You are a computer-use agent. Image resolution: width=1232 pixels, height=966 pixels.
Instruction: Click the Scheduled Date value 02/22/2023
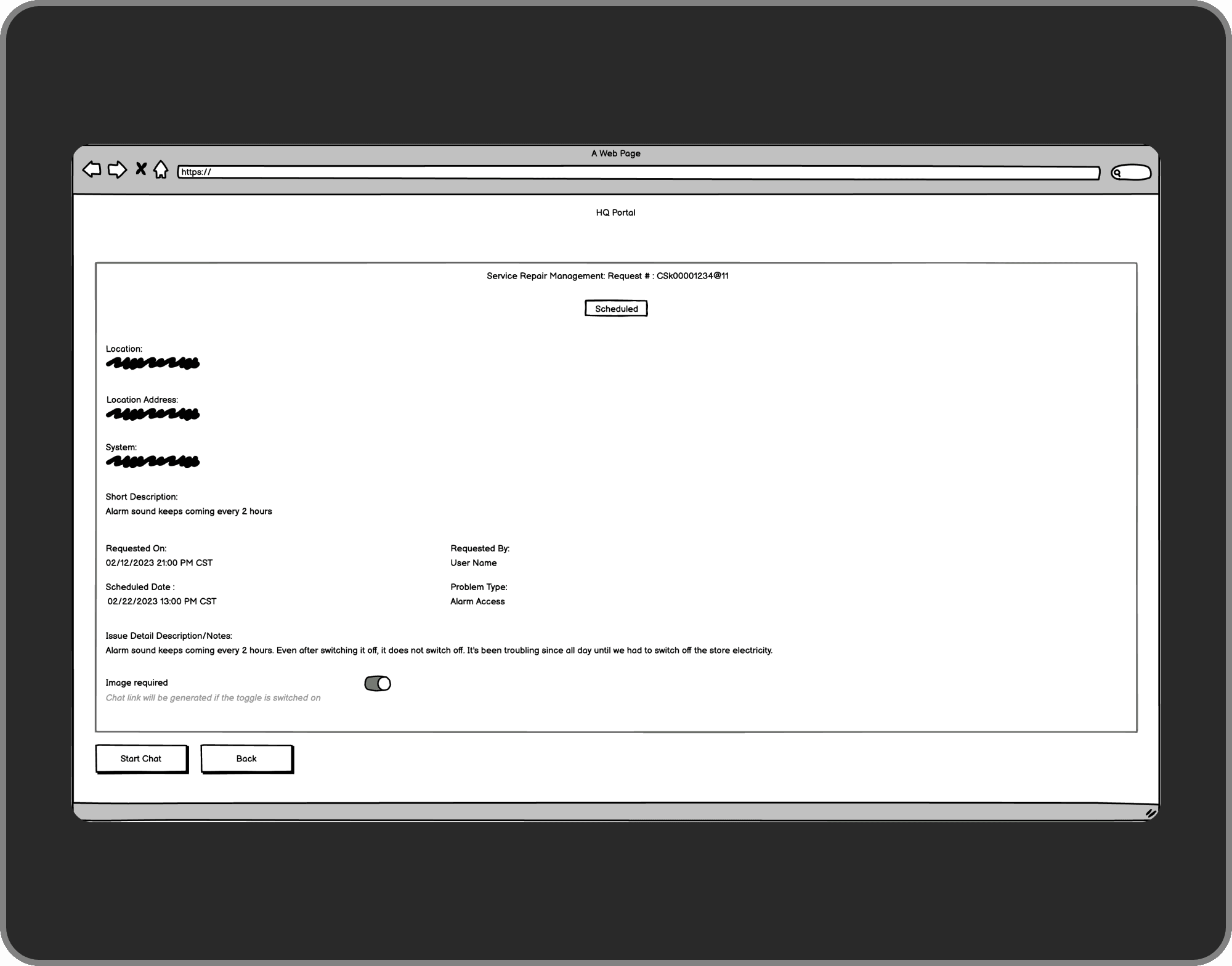point(162,602)
